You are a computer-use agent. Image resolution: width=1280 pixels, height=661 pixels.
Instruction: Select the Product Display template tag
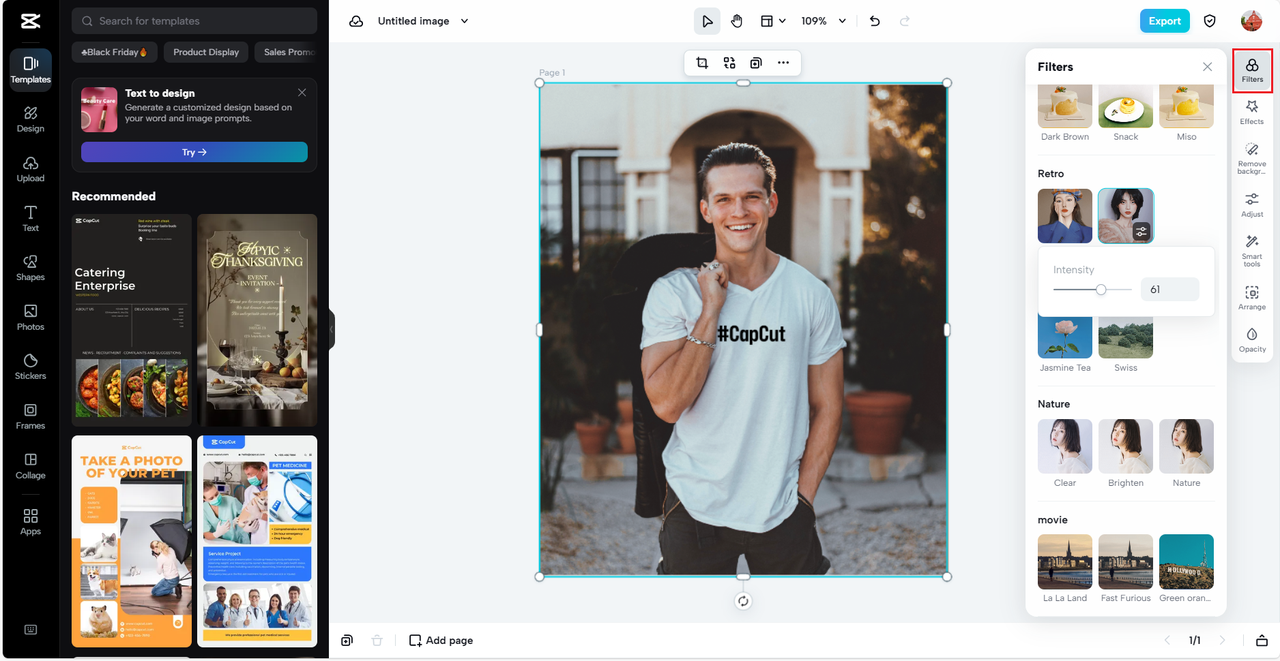tap(206, 52)
